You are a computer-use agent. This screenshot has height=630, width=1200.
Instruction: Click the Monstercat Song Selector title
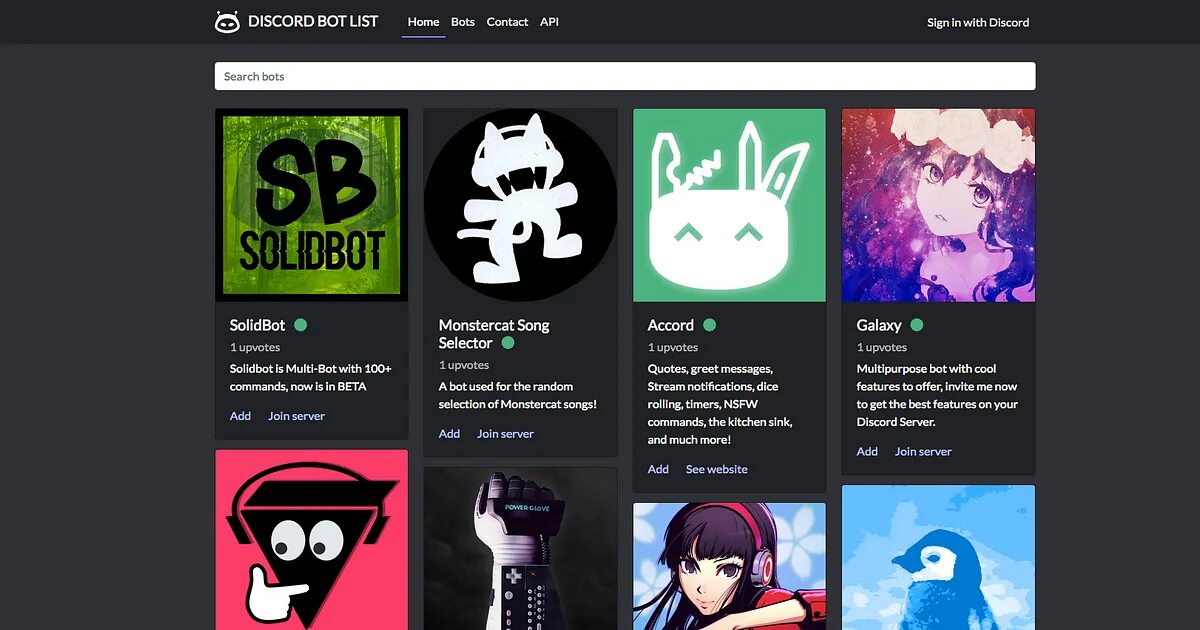click(494, 334)
